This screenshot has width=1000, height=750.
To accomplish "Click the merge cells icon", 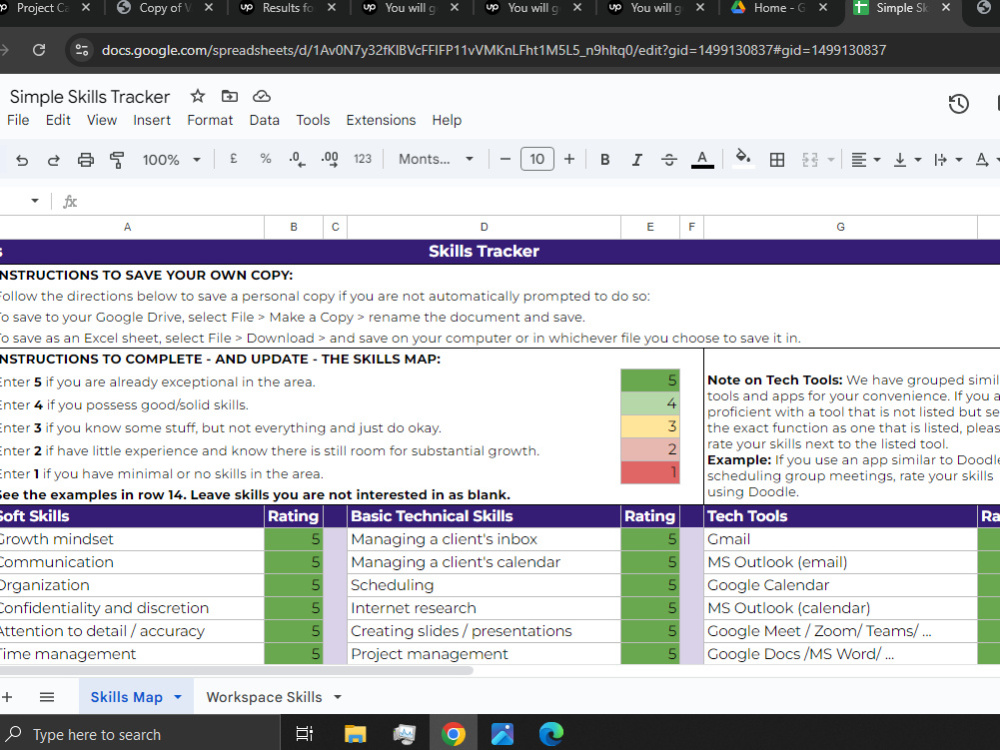I will coord(810,160).
